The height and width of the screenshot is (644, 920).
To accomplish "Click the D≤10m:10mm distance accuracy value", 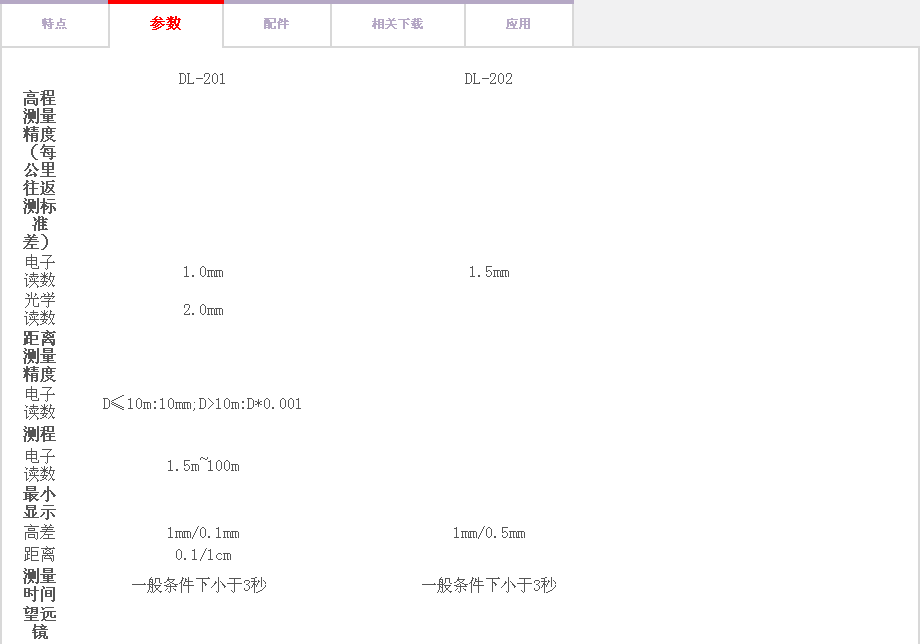I will (x=202, y=404).
